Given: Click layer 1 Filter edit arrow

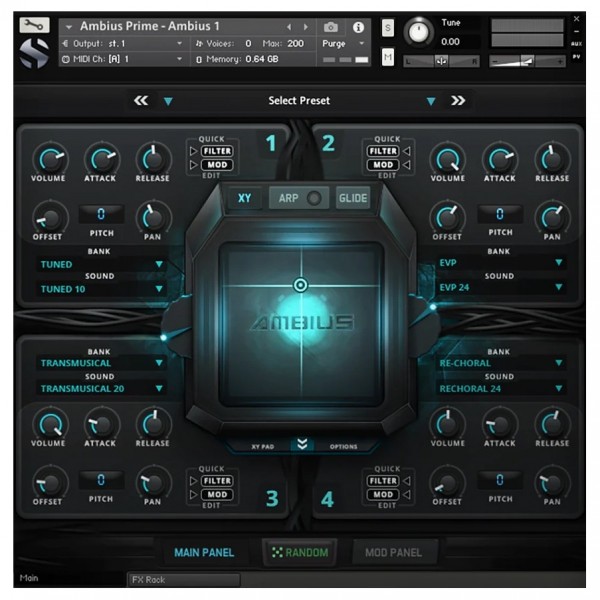Looking at the screenshot, I should (193, 151).
